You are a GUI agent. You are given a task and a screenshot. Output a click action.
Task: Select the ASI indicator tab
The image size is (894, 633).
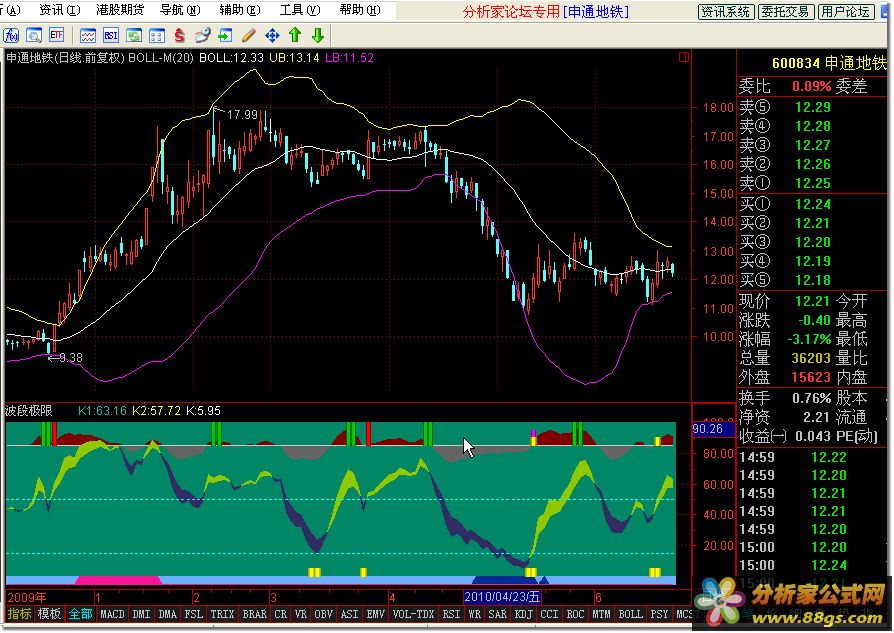[350, 614]
